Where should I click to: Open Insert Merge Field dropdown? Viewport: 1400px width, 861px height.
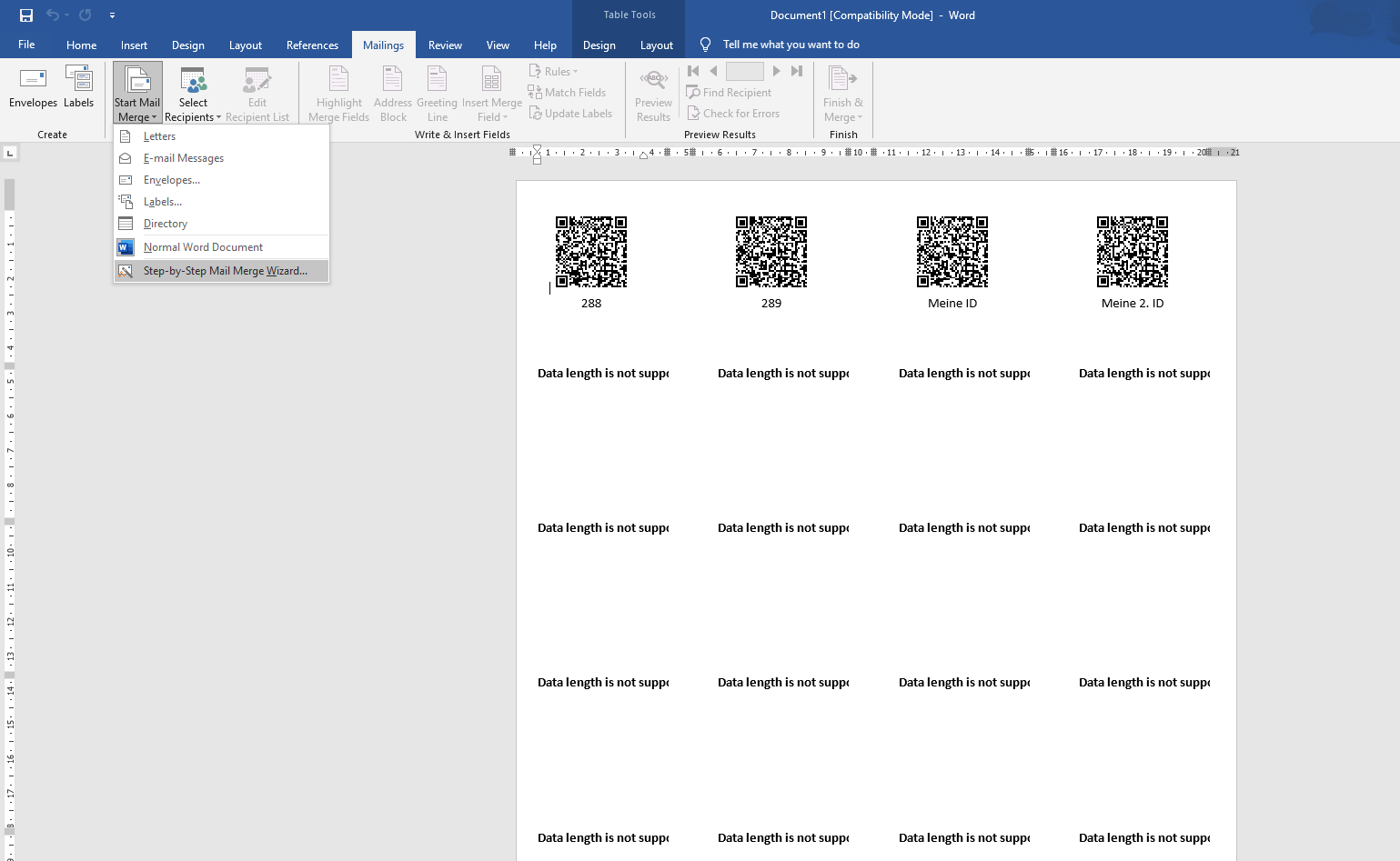point(492,93)
